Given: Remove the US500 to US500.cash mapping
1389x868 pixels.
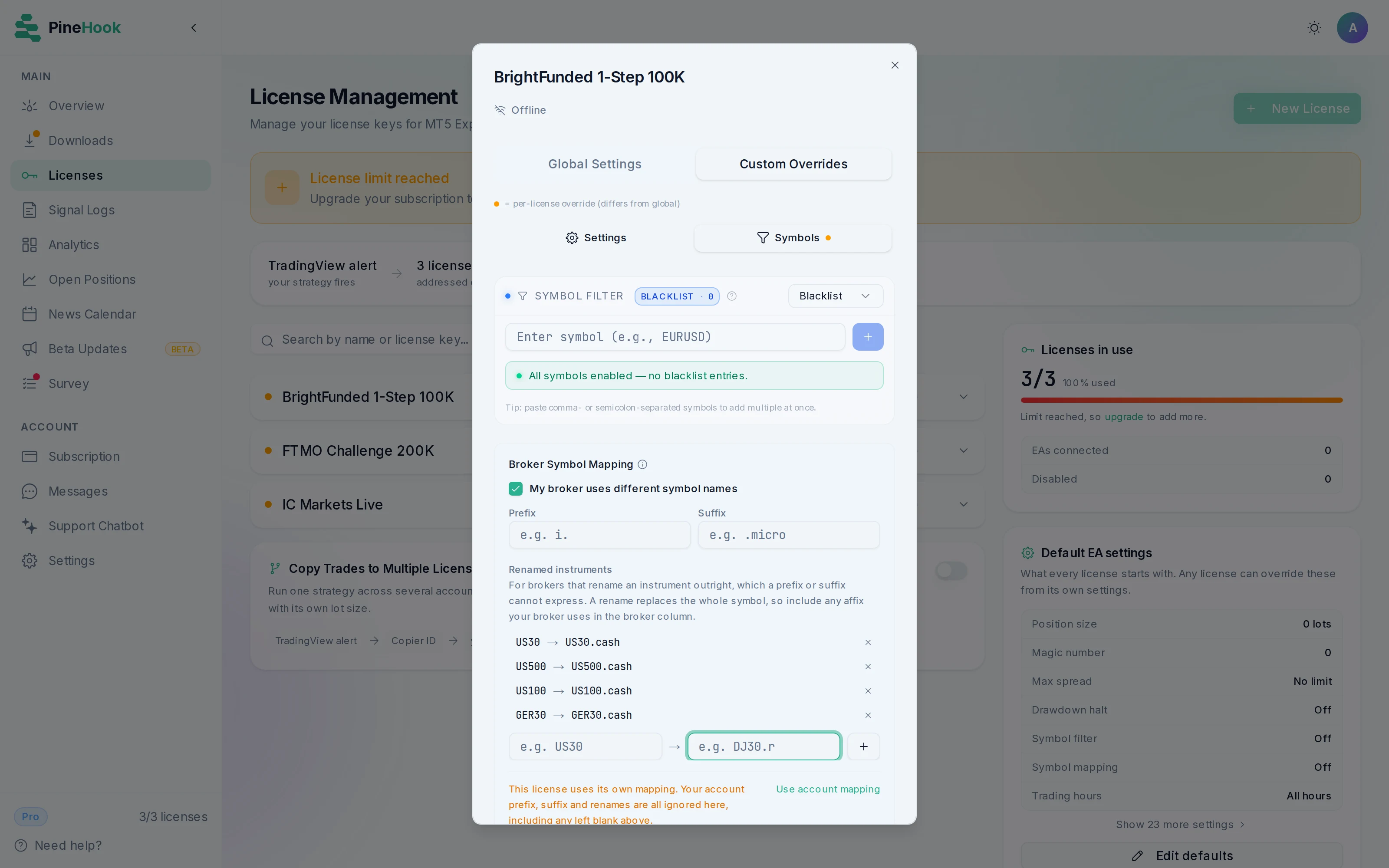Looking at the screenshot, I should pyautogui.click(x=868, y=667).
